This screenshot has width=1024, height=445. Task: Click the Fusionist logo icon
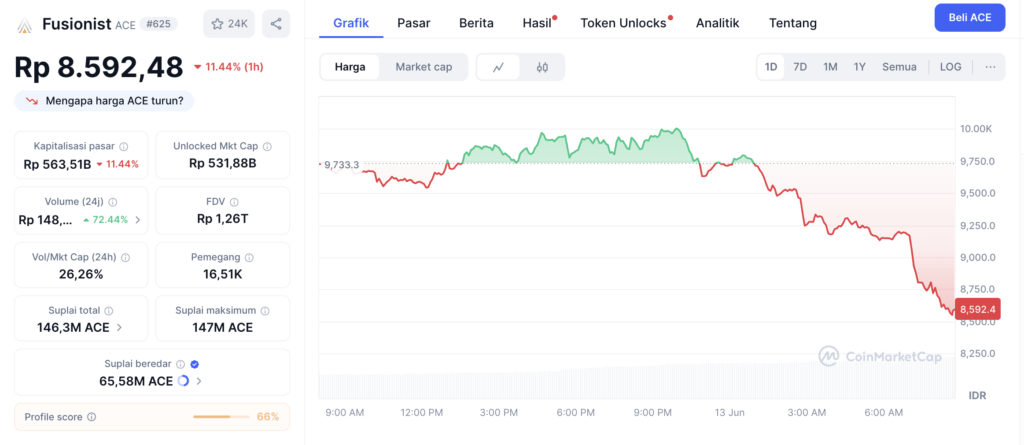click(x=24, y=25)
